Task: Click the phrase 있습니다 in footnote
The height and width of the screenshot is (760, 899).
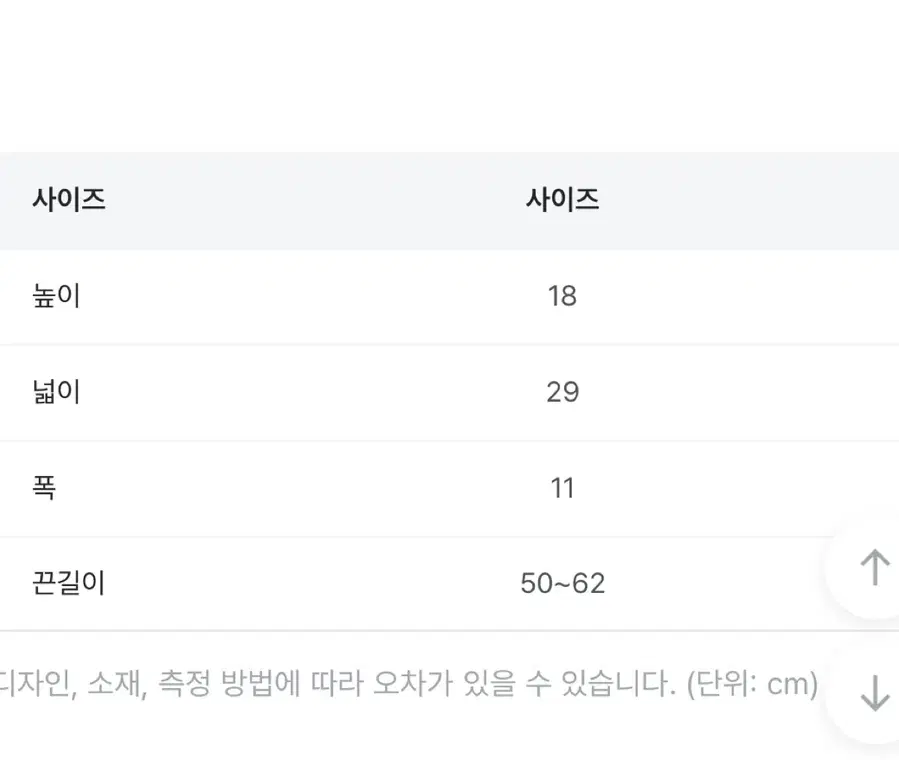Action: pos(618,684)
